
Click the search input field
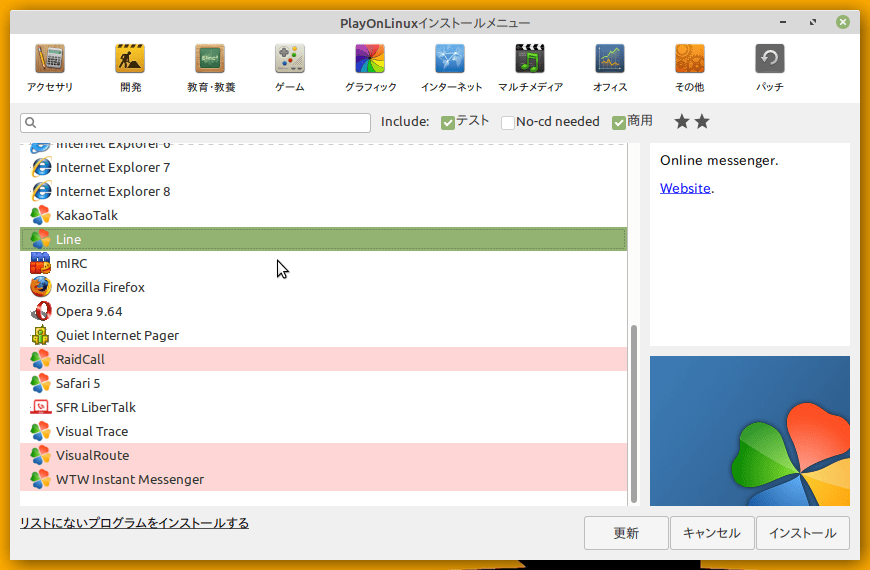(x=195, y=123)
